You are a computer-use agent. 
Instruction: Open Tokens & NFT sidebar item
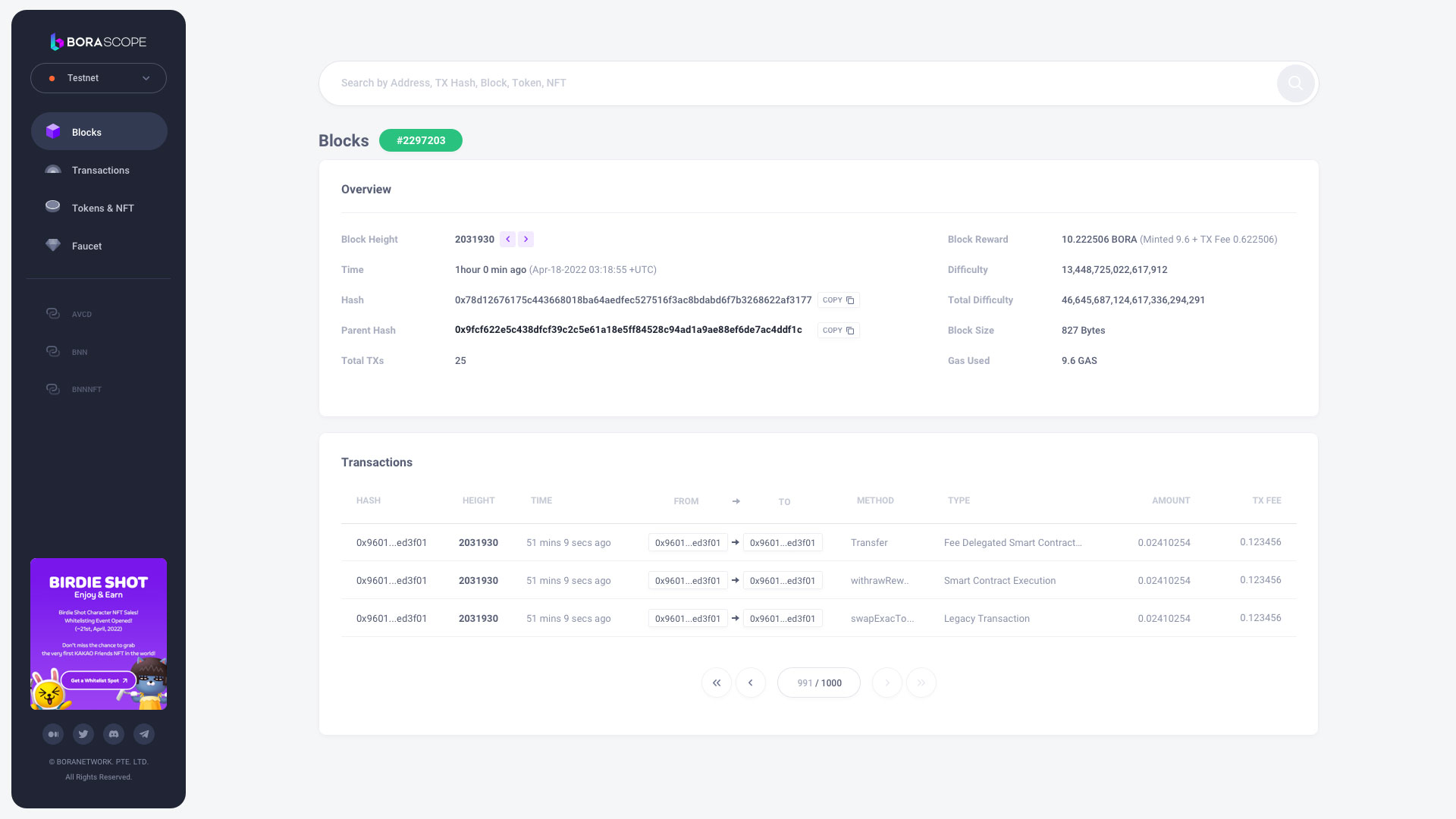[102, 209]
